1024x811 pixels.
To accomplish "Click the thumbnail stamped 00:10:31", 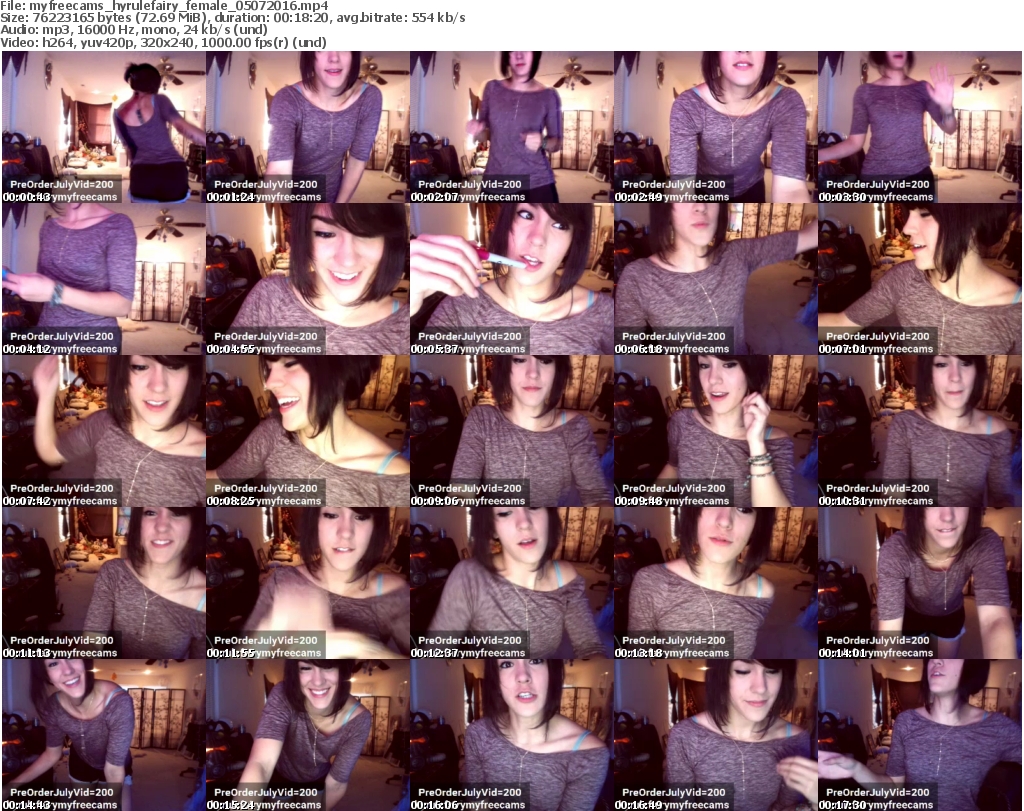I will (x=920, y=431).
